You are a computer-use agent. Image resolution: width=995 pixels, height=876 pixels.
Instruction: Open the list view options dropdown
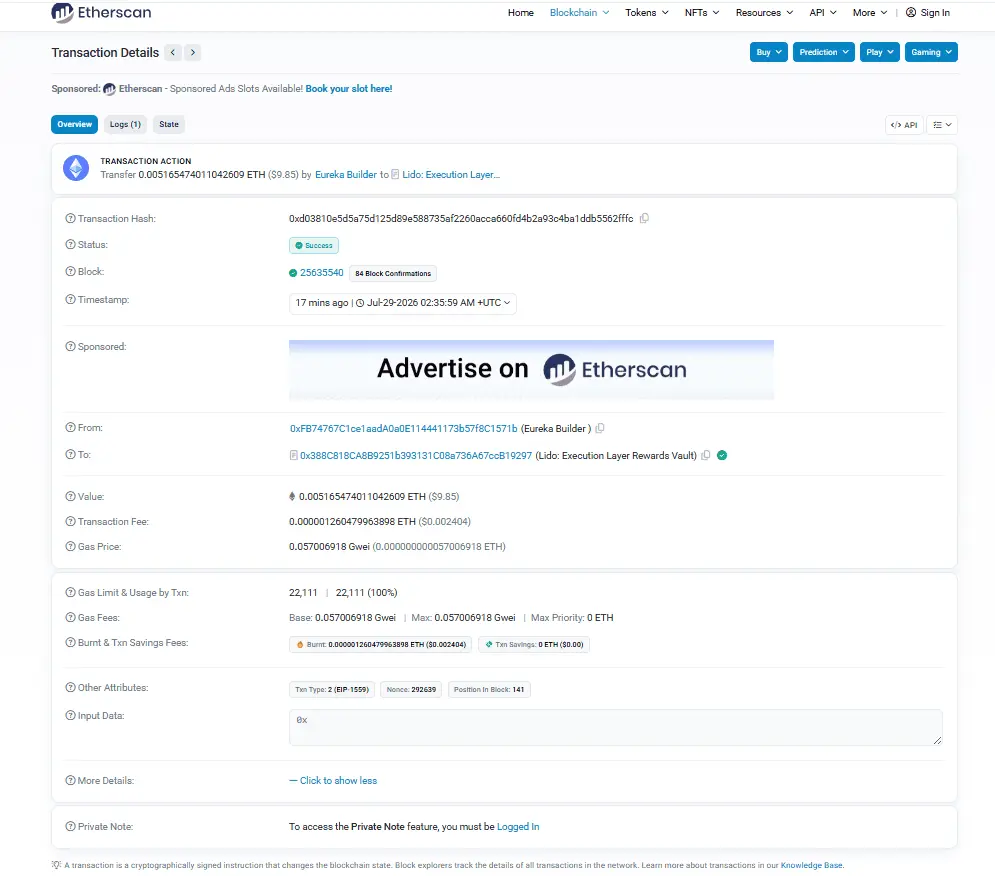pyautogui.click(x=942, y=125)
